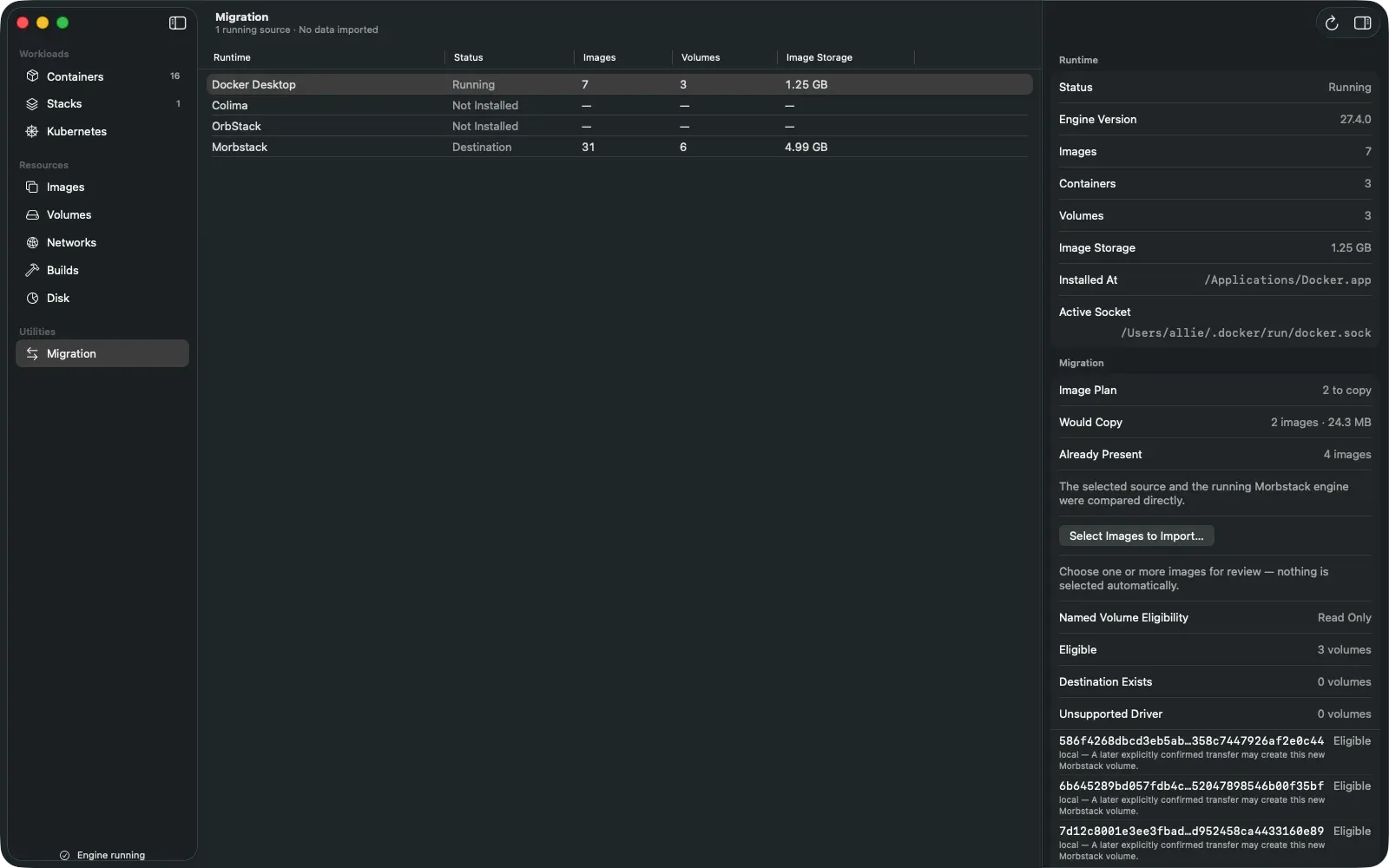Image resolution: width=1389 pixels, height=868 pixels.
Task: Select volume entry starting 6b645289bd05
Action: [x=1215, y=798]
